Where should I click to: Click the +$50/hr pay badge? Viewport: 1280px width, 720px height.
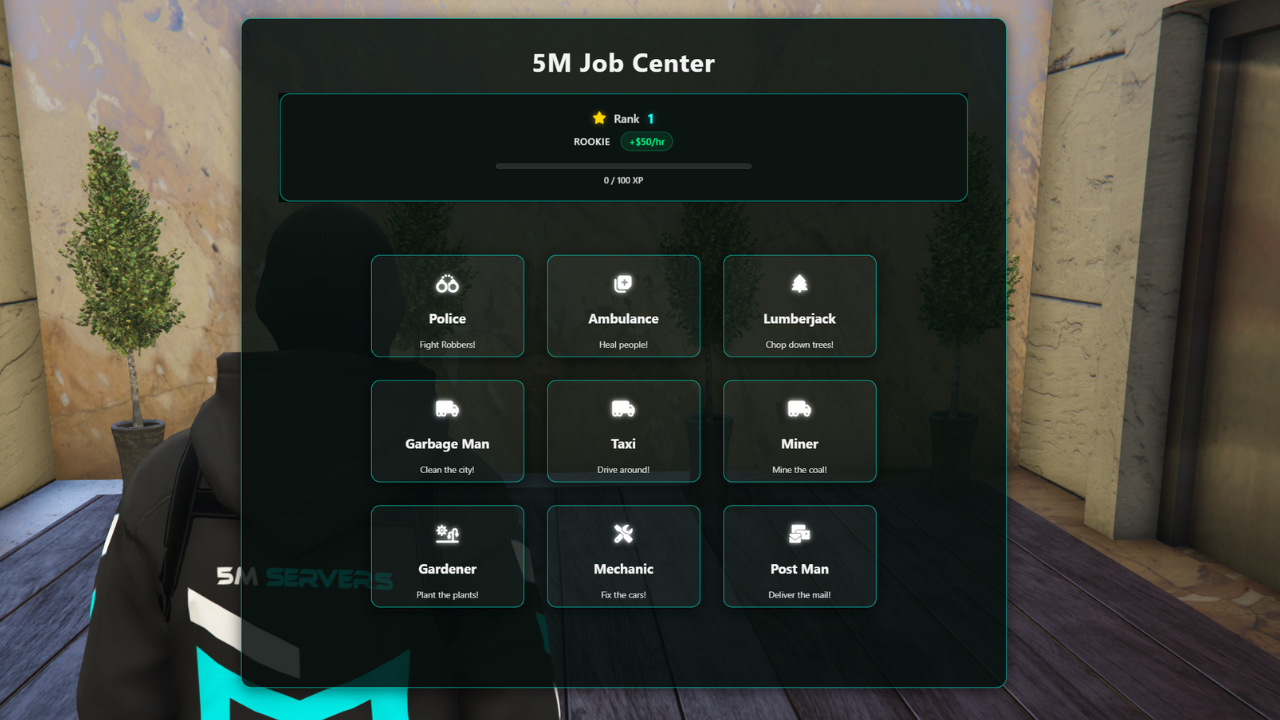(x=647, y=142)
